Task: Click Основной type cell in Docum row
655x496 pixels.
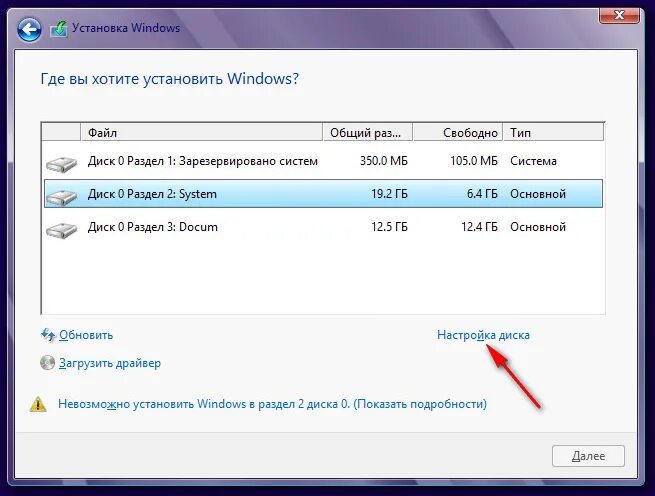Action: pyautogui.click(x=538, y=227)
